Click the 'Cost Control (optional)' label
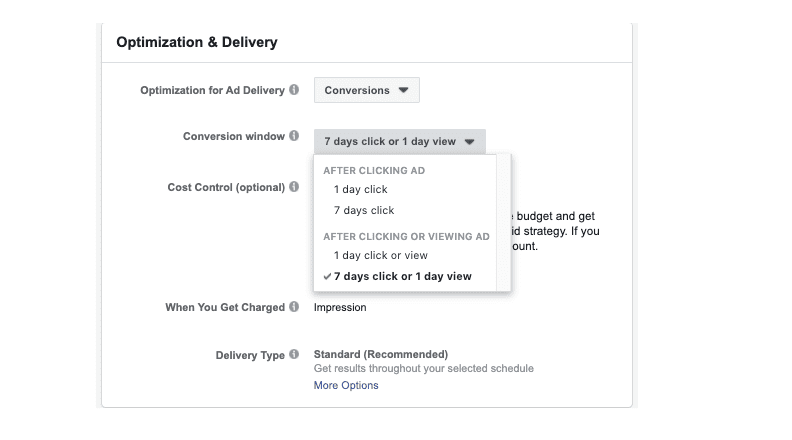 click(226, 187)
